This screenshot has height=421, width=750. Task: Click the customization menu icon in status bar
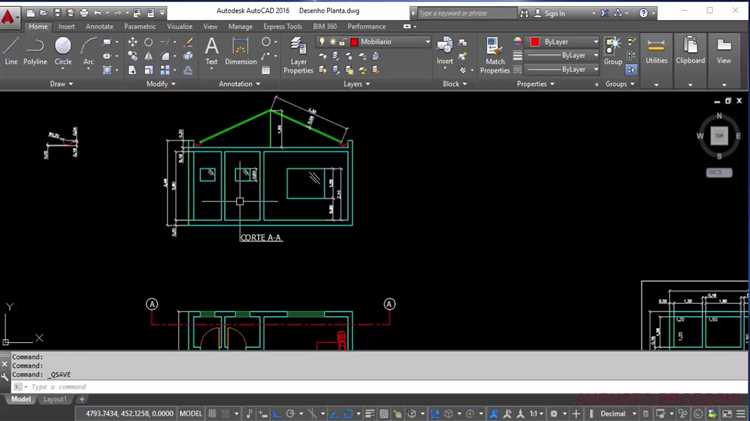[740, 414]
